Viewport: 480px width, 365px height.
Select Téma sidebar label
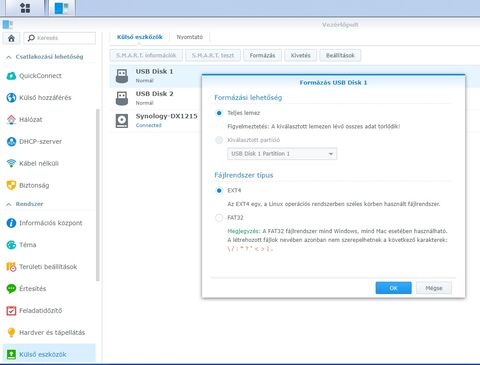coord(28,245)
